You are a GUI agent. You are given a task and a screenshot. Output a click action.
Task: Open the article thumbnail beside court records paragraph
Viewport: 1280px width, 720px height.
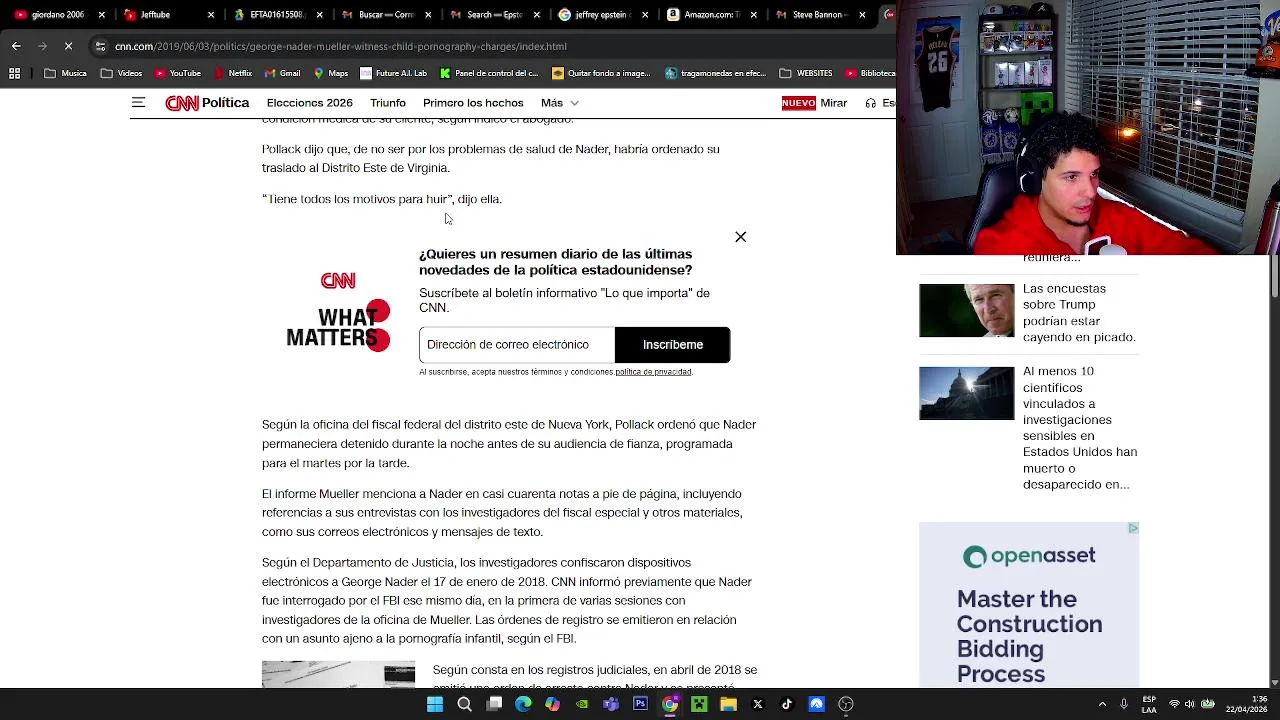pos(338,674)
